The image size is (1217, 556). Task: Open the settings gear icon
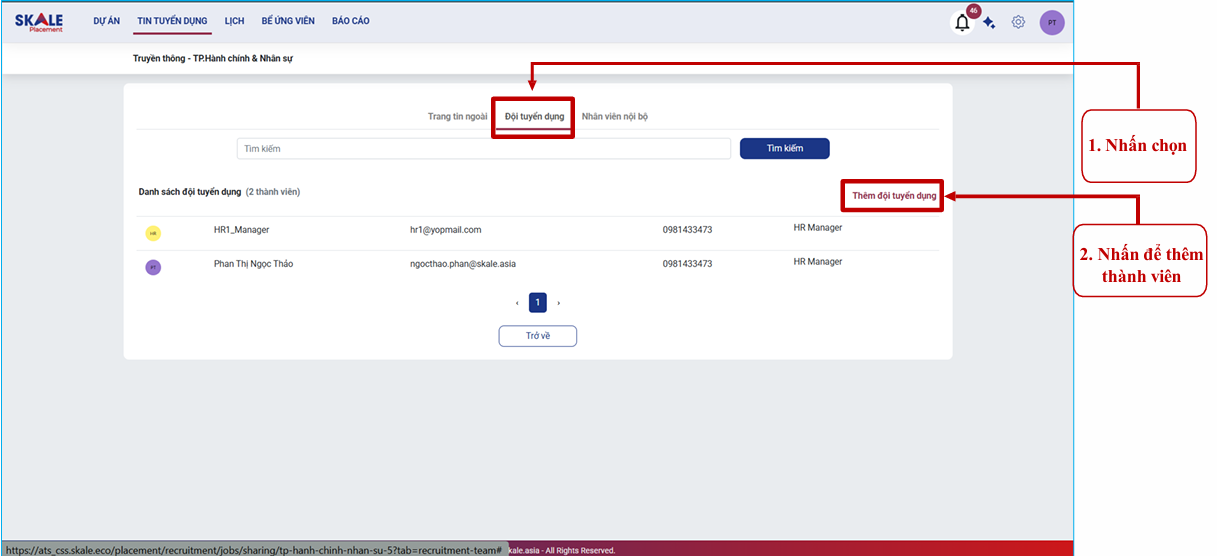point(1018,22)
